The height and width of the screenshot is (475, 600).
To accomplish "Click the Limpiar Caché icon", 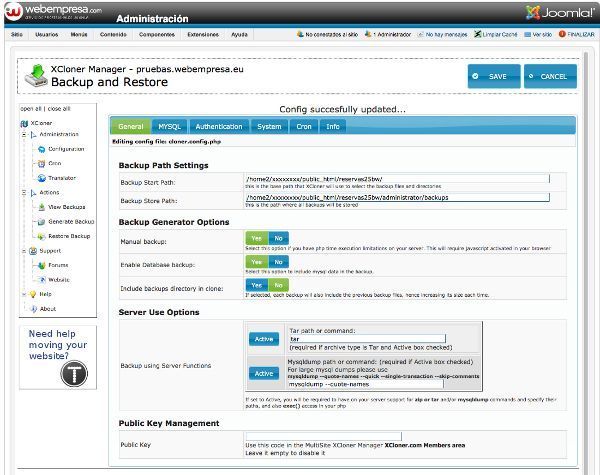I will pos(478,34).
